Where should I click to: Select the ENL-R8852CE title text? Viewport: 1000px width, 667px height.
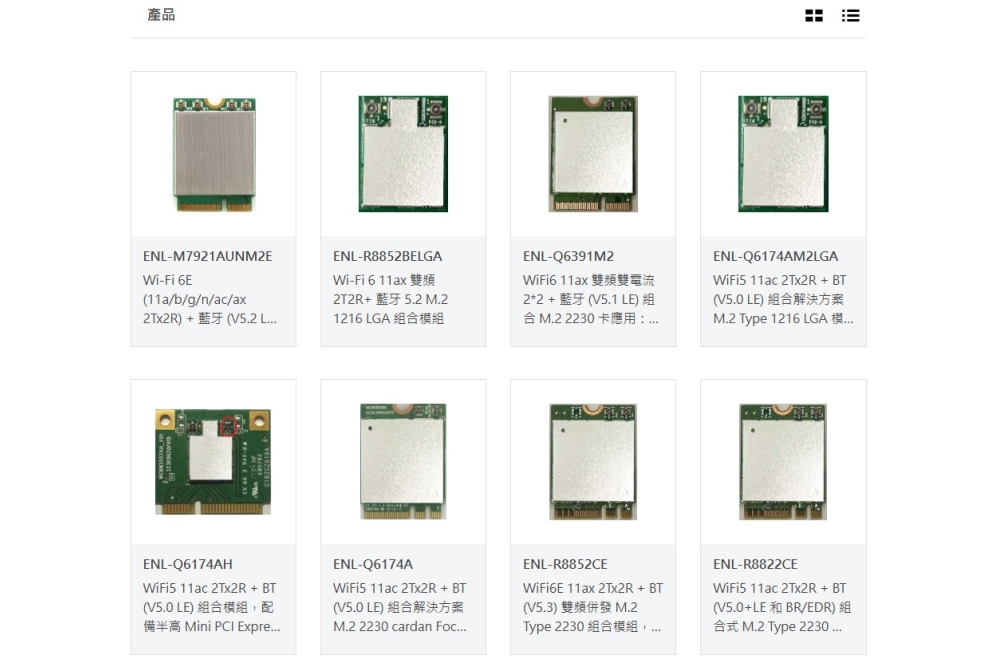(565, 564)
